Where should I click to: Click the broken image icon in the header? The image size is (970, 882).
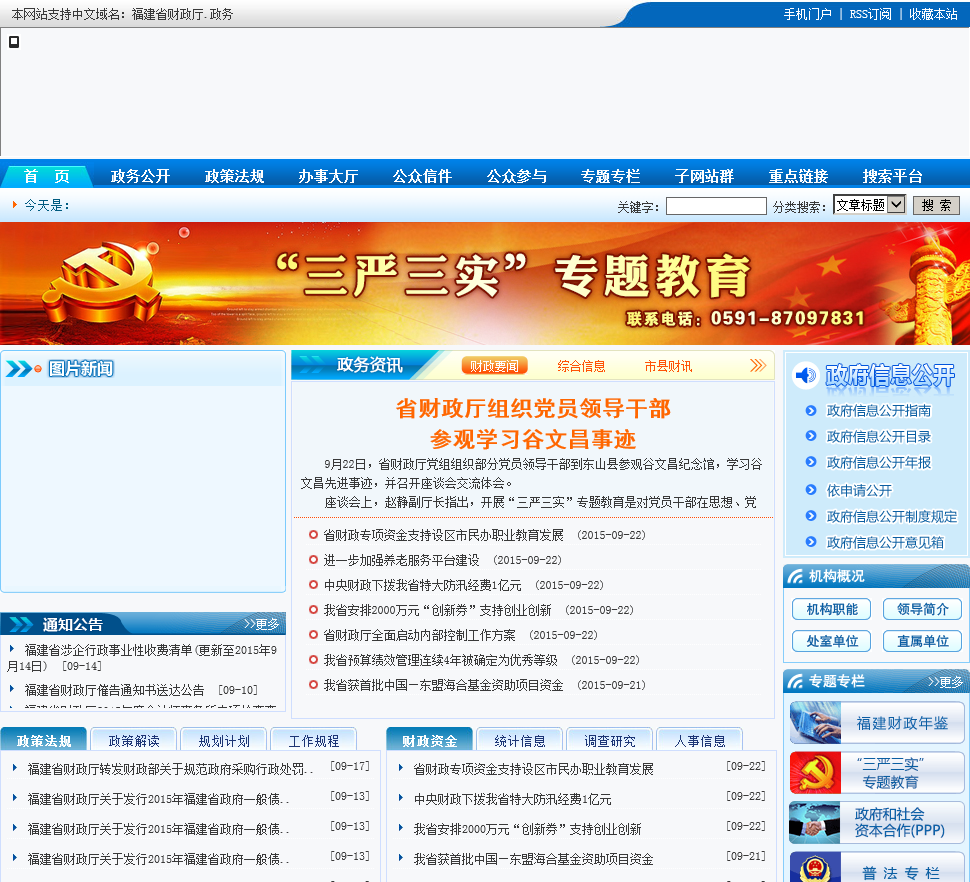pyautogui.click(x=14, y=41)
